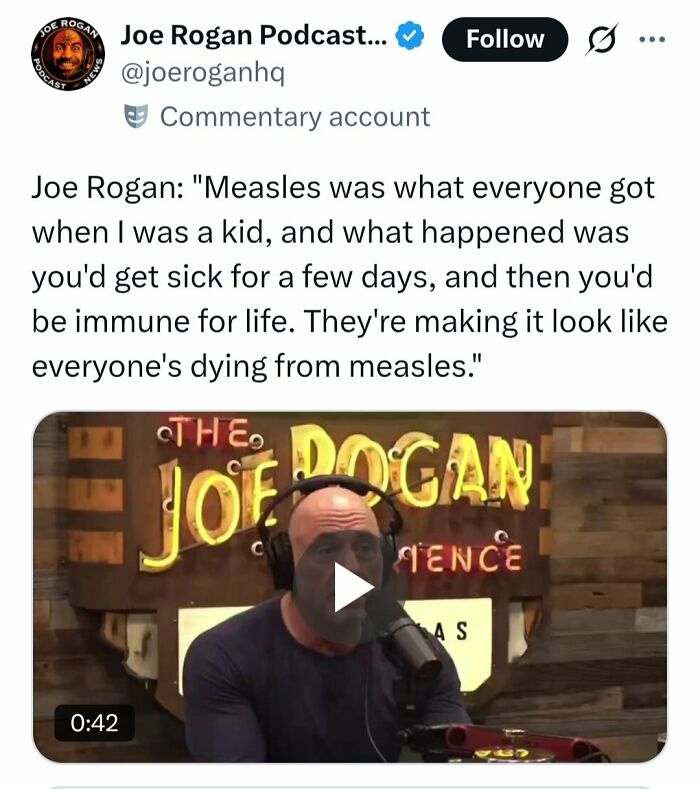Click the "Joe Rogan Podcast..." display name
700x789 pixels.
pyautogui.click(x=256, y=37)
